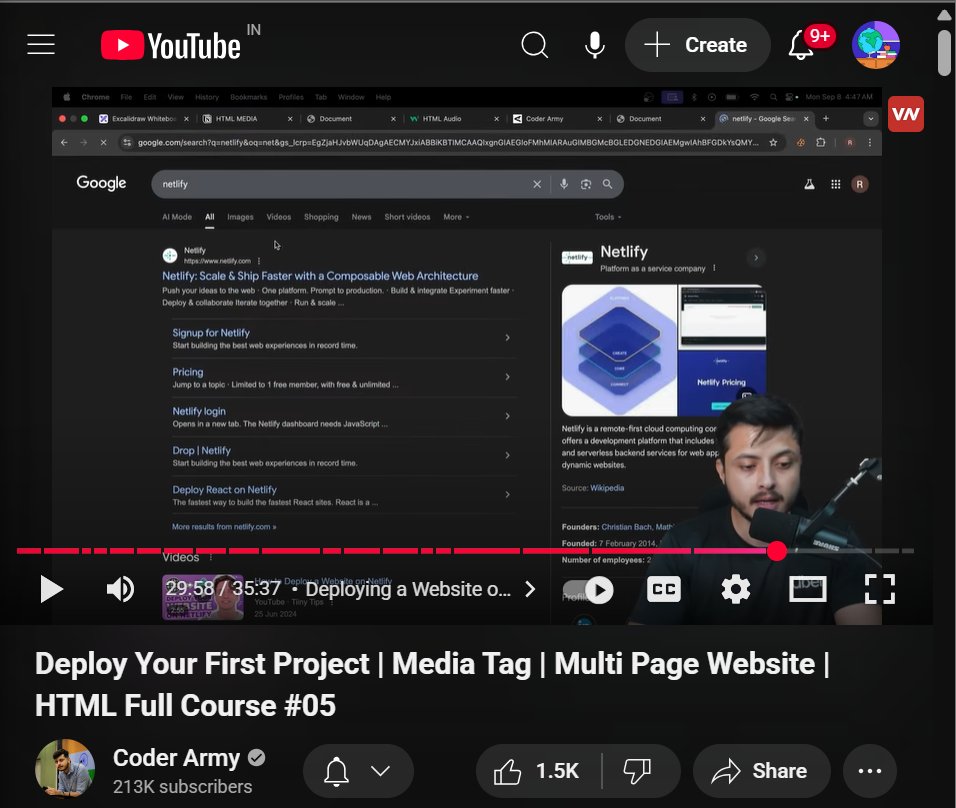Viewport: 956px width, 808px height.
Task: View notifications bell with 9+ badge
Action: pyautogui.click(x=801, y=45)
